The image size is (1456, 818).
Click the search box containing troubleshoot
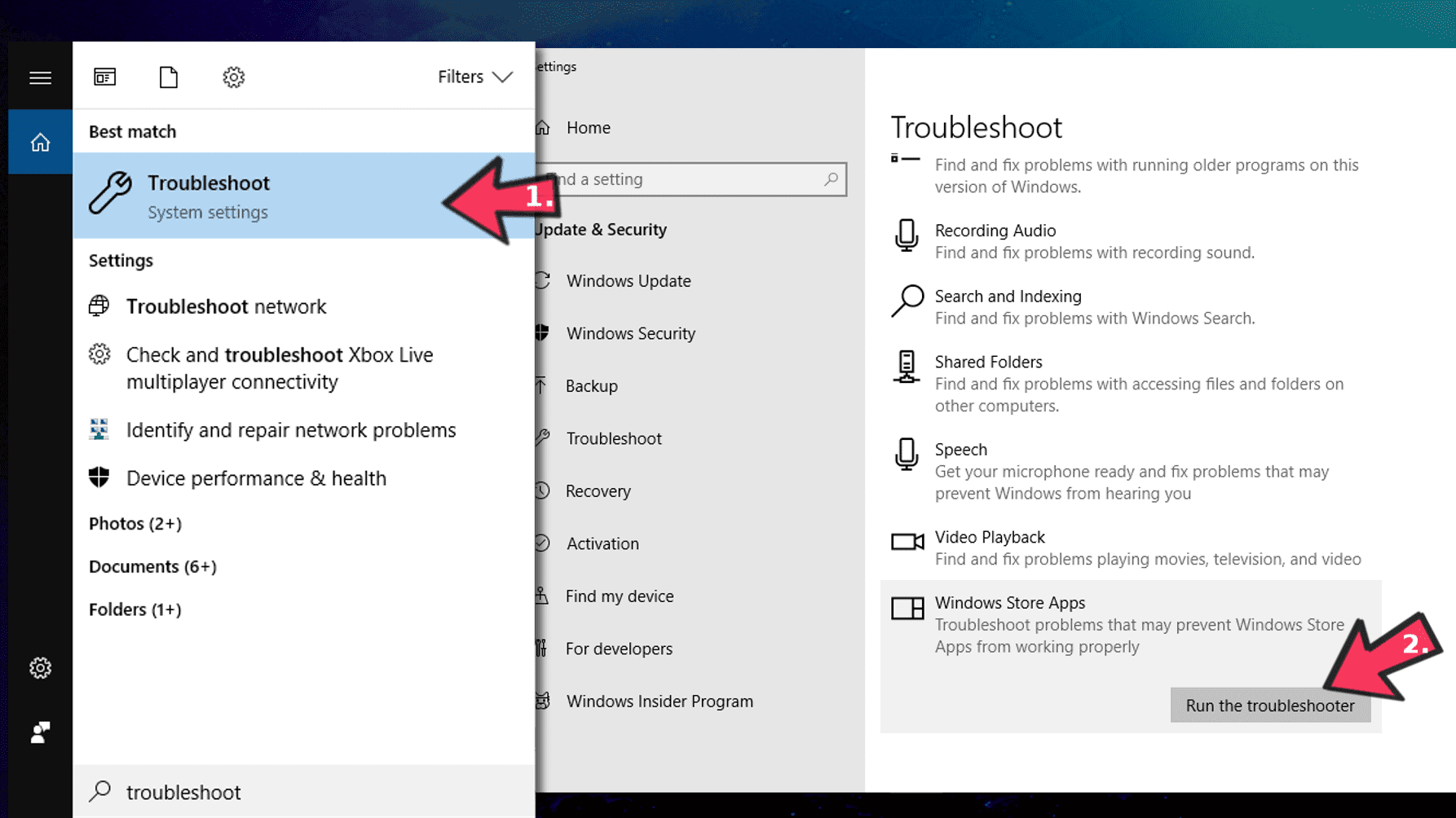(304, 791)
